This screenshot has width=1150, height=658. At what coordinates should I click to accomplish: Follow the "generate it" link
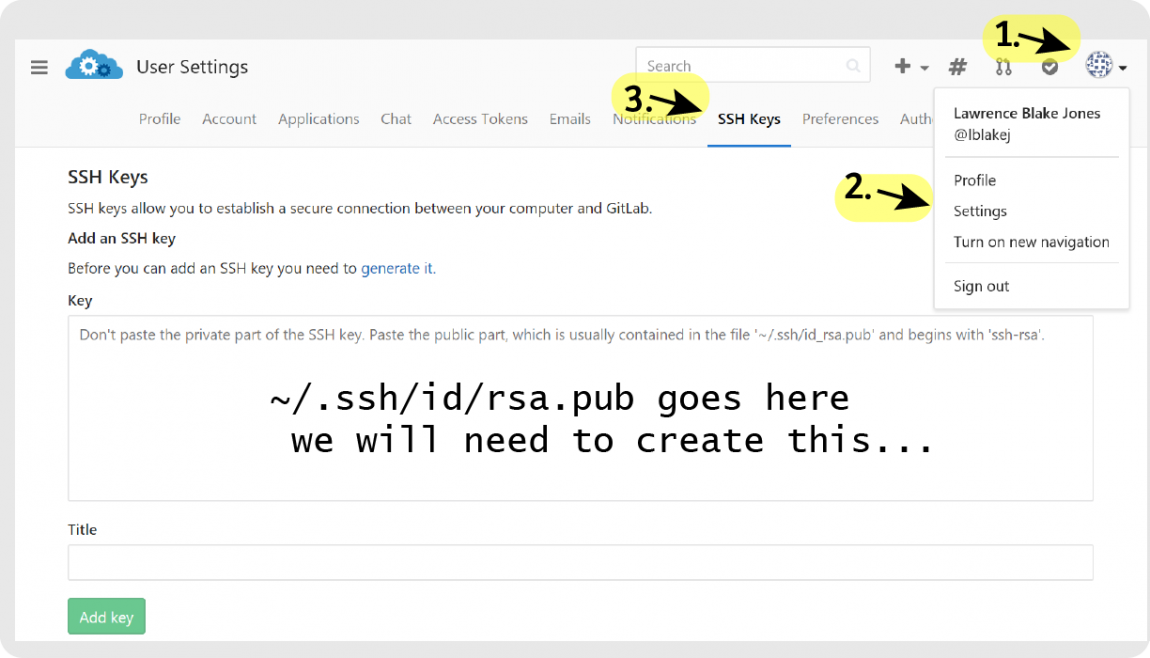398,268
